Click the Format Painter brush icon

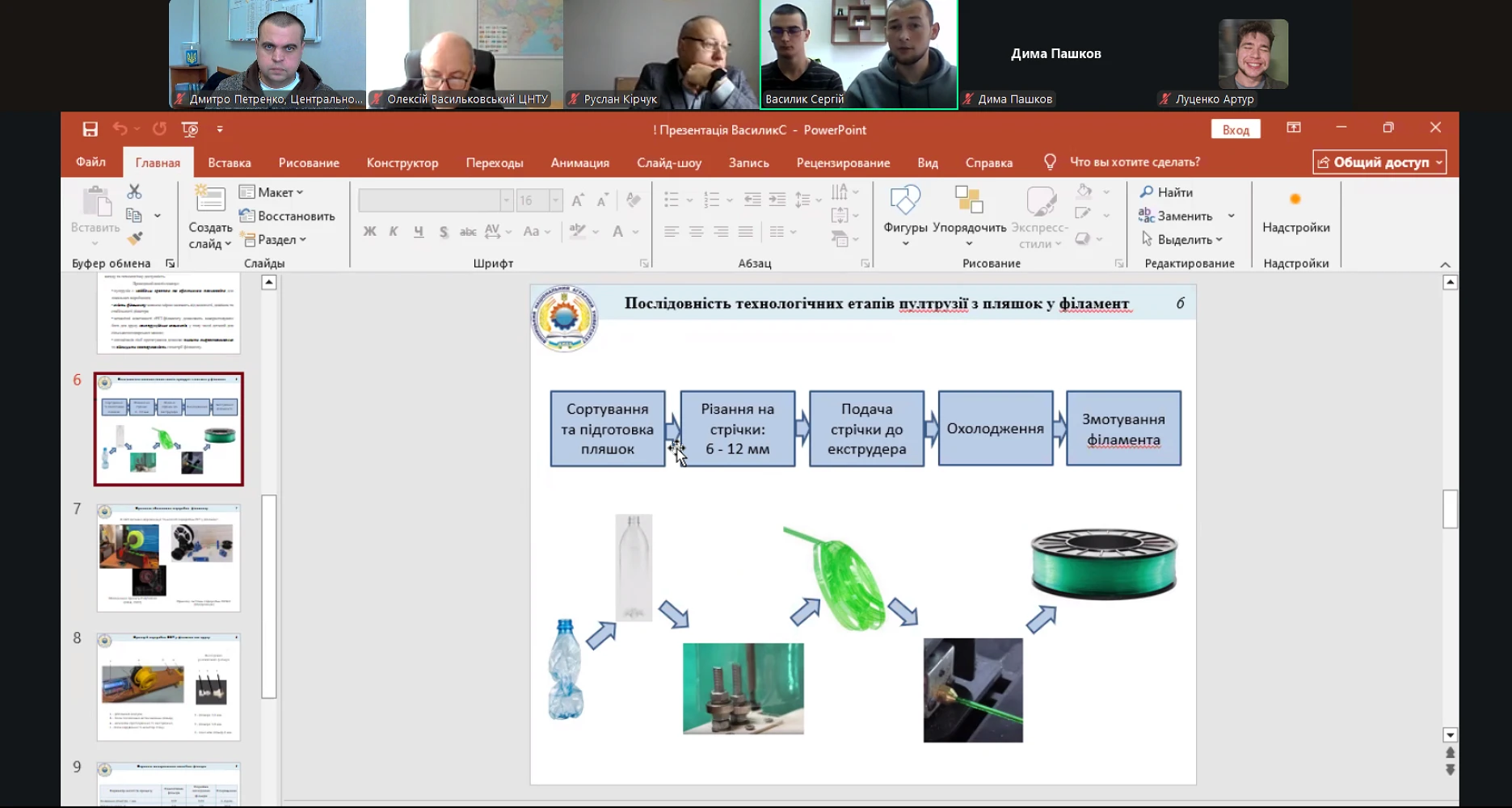click(x=134, y=238)
